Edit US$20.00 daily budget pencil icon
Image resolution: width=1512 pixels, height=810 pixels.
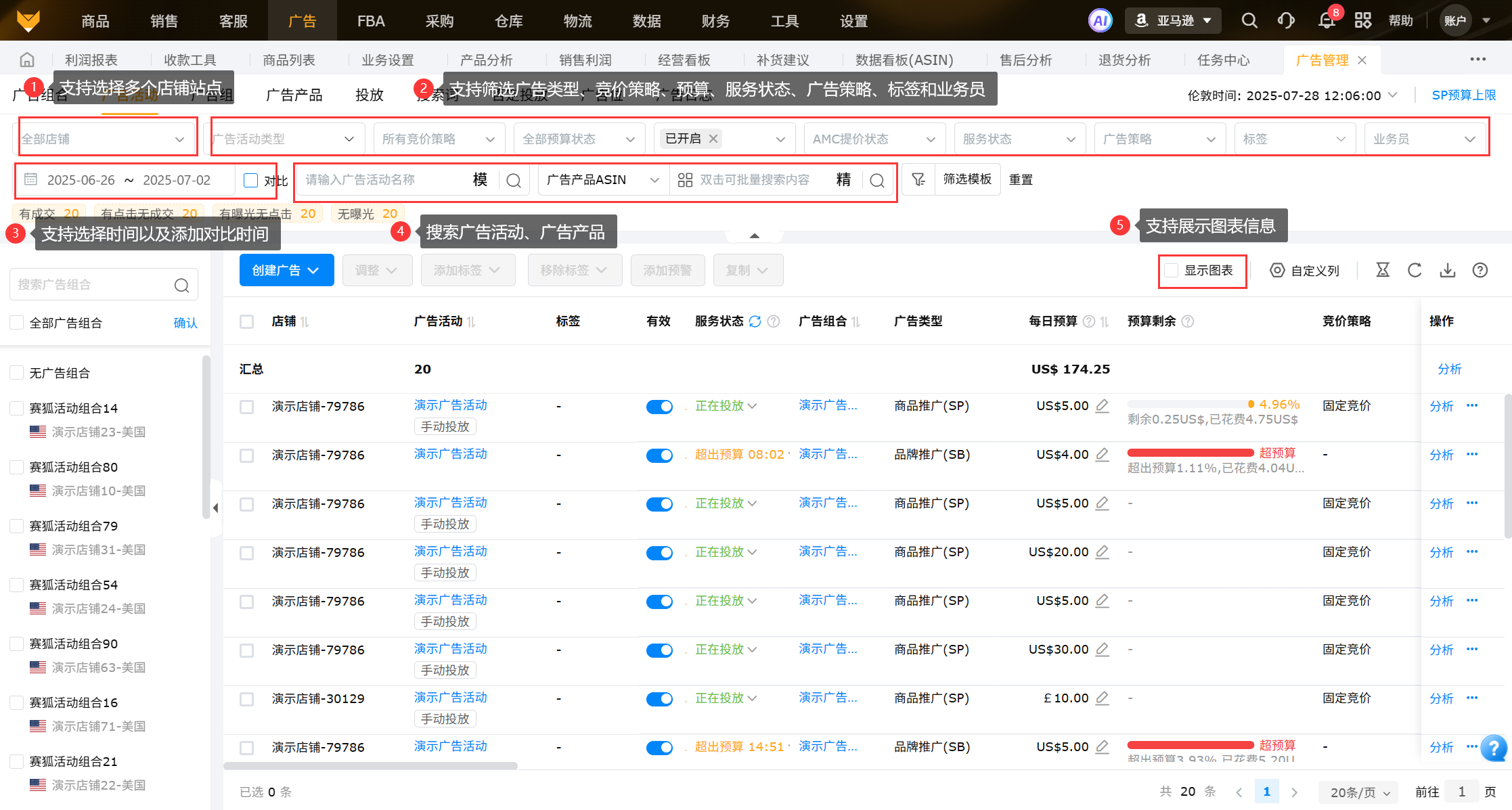[1103, 552]
